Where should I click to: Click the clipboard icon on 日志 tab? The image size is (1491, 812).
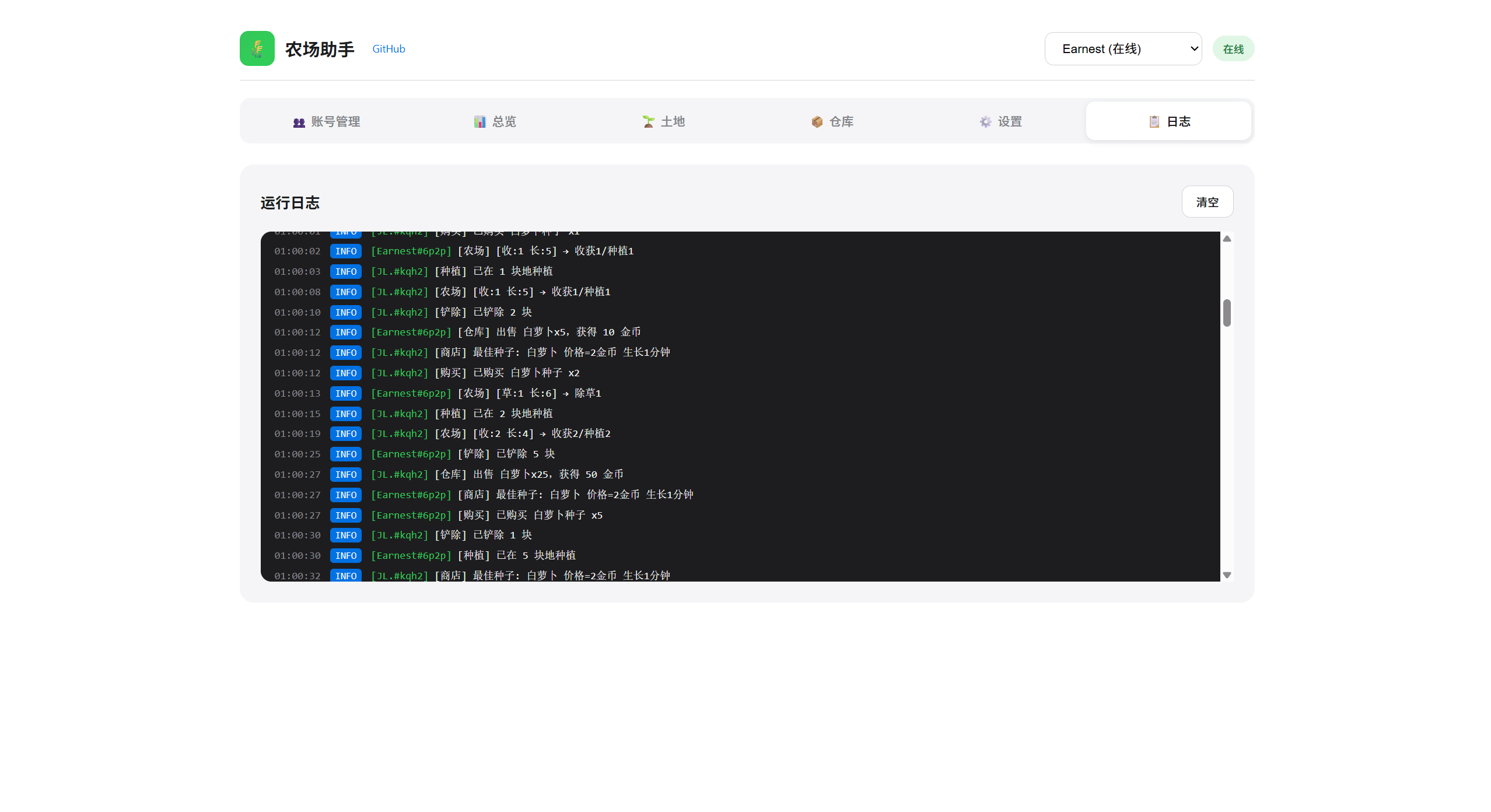click(1154, 122)
